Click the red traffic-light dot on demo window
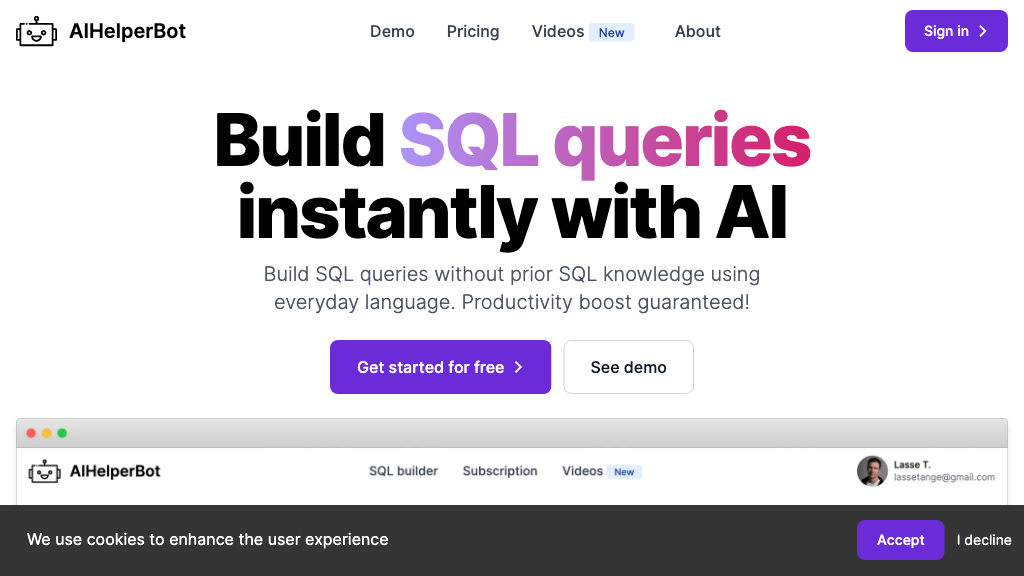Screen dimensions: 1024x576 pyautogui.click(x=32, y=433)
